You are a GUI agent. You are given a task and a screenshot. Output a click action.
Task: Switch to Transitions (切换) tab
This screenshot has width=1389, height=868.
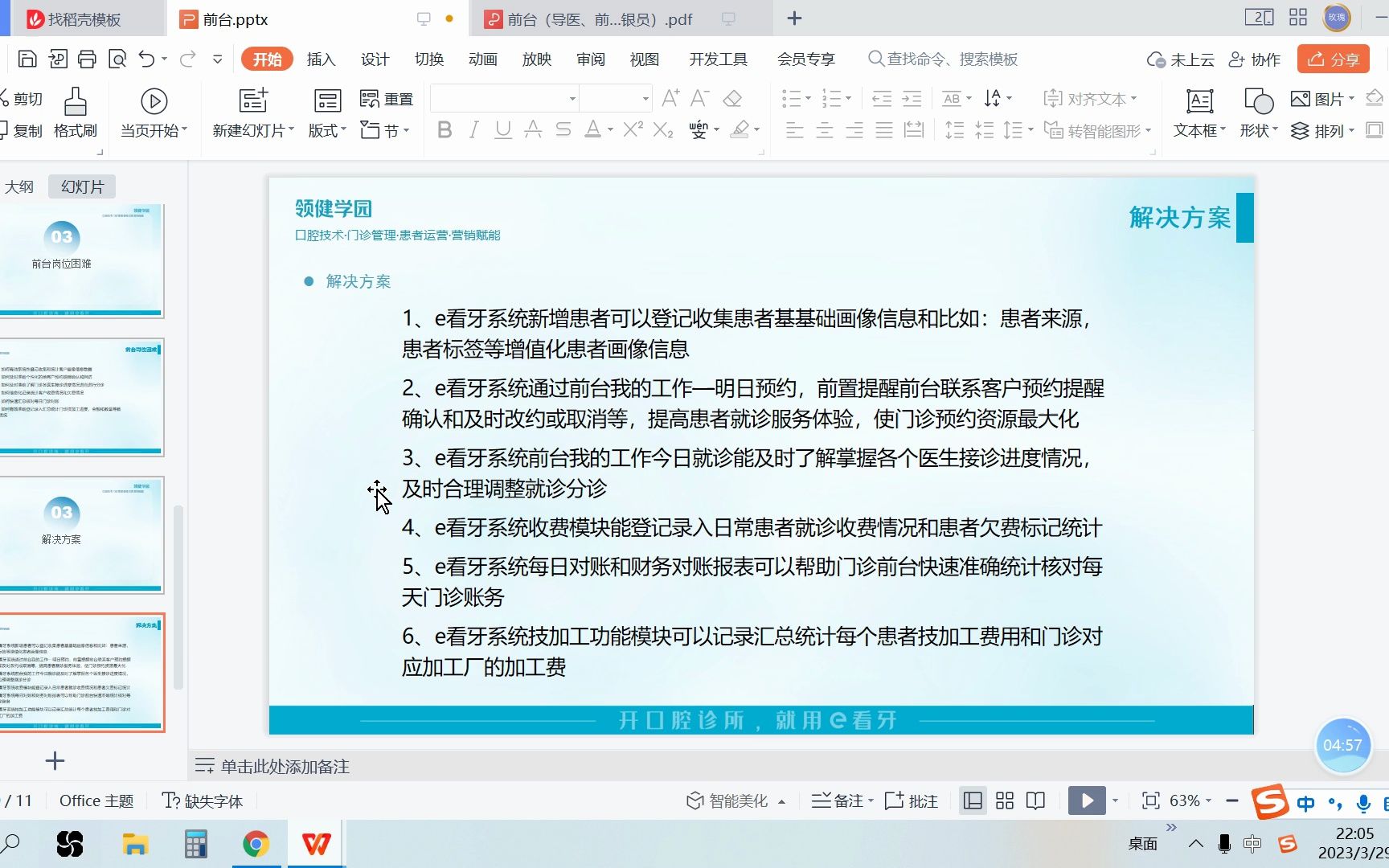tap(428, 59)
